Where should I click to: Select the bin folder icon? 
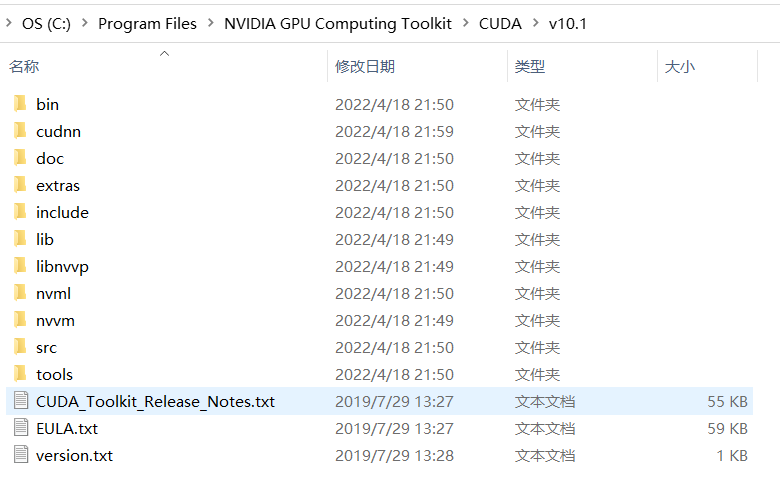(20, 104)
